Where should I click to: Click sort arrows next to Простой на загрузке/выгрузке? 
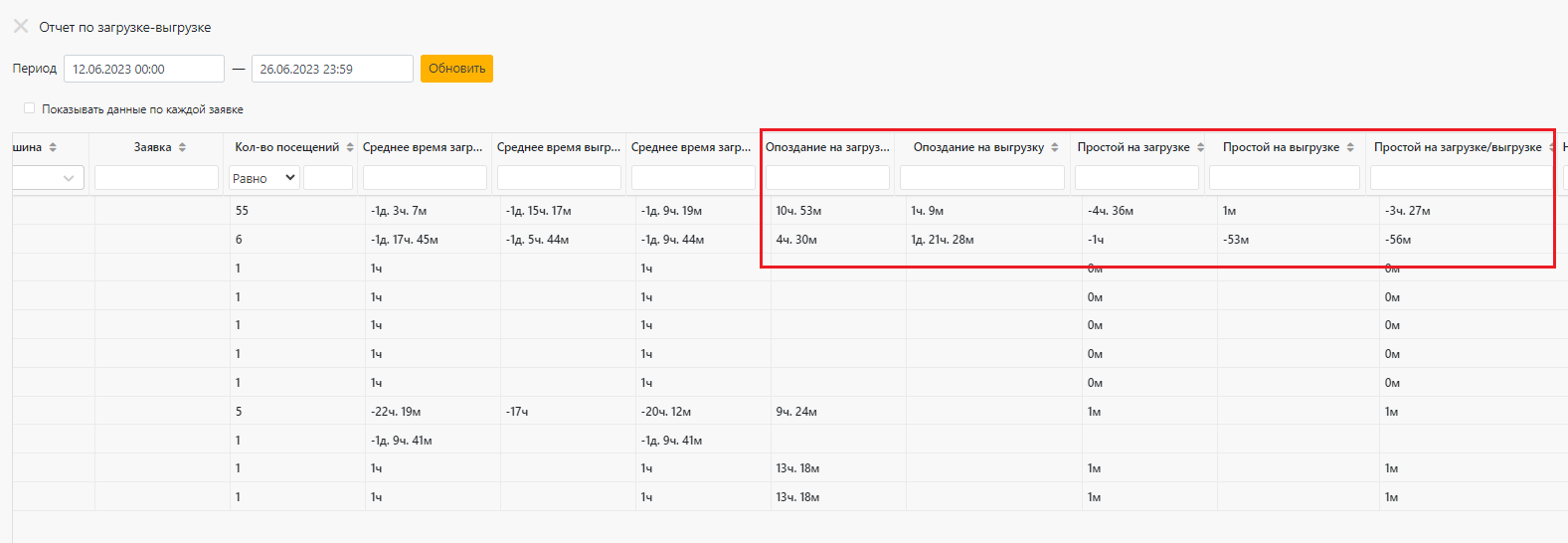click(1551, 147)
